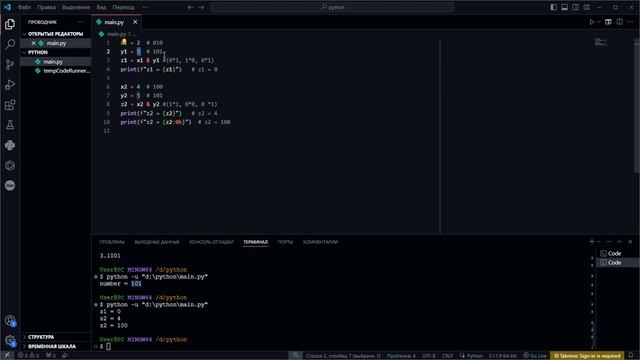Close the bottom terminal panel
The height and width of the screenshot is (360, 640).
pos(630,242)
